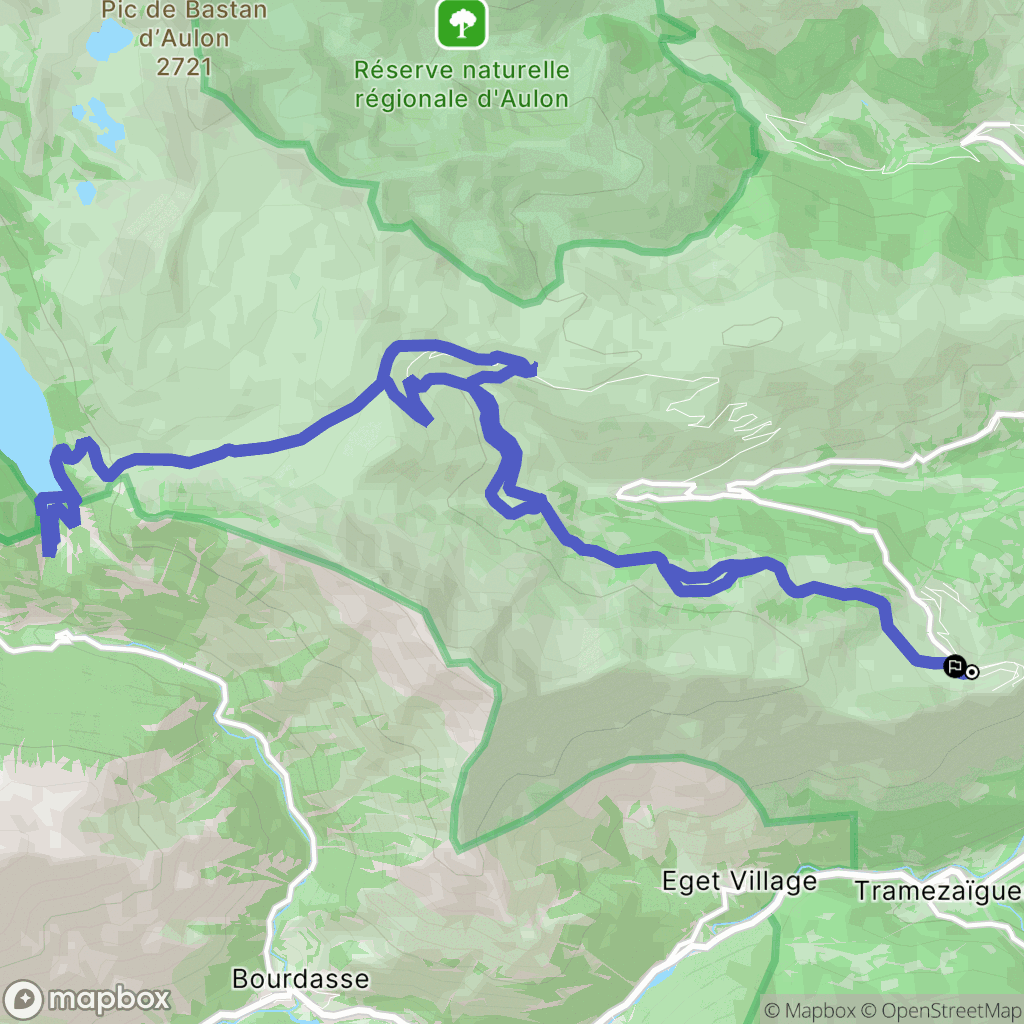This screenshot has width=1024, height=1024.
Task: Open the Mapbox logo
Action: (x=86, y=999)
